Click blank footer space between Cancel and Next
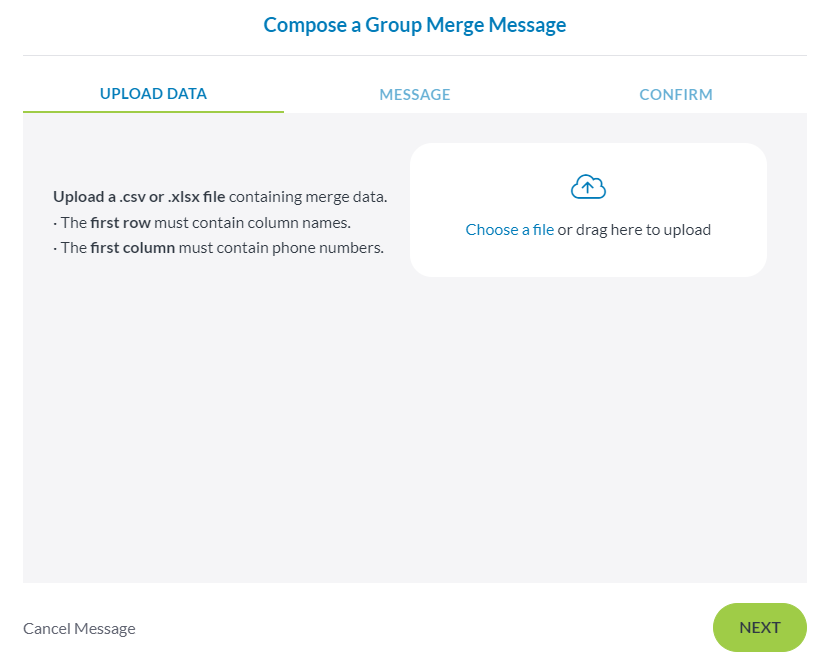Viewport: 826px width, 659px height. (x=420, y=629)
